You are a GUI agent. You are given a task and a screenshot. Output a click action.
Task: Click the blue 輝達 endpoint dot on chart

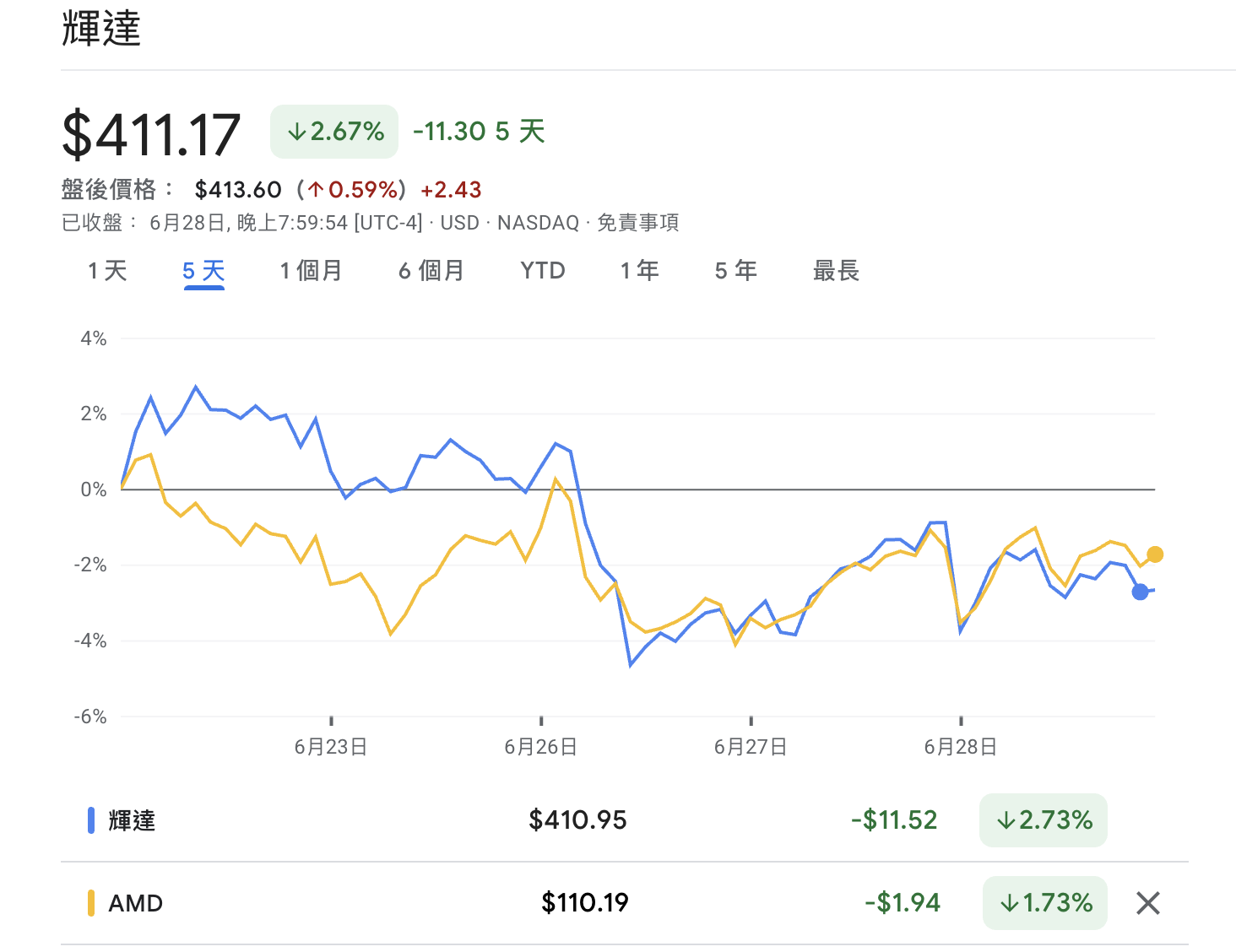1140,592
